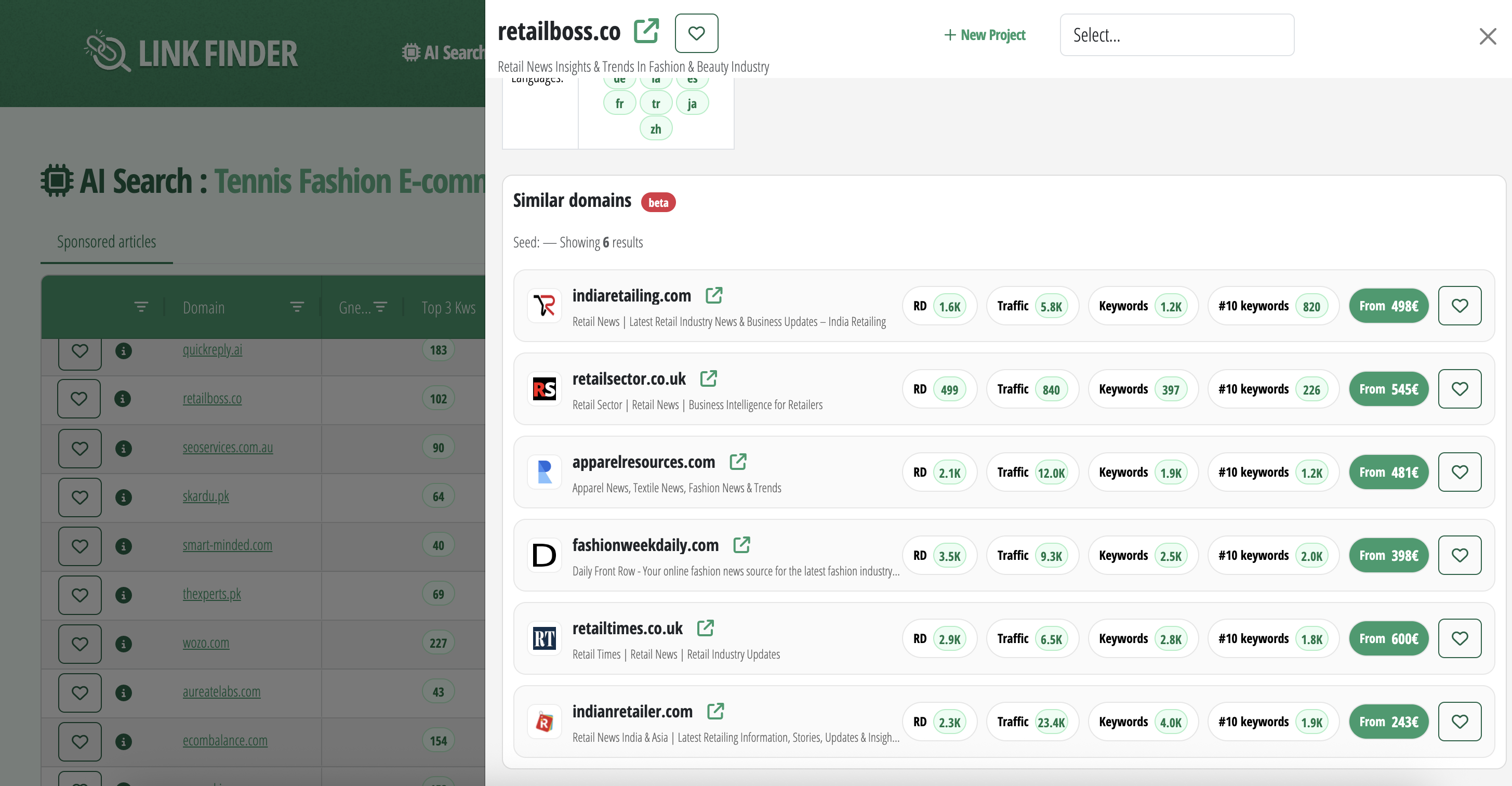The height and width of the screenshot is (786, 1512).
Task: Show info for retailboss.co row
Action: (122, 399)
